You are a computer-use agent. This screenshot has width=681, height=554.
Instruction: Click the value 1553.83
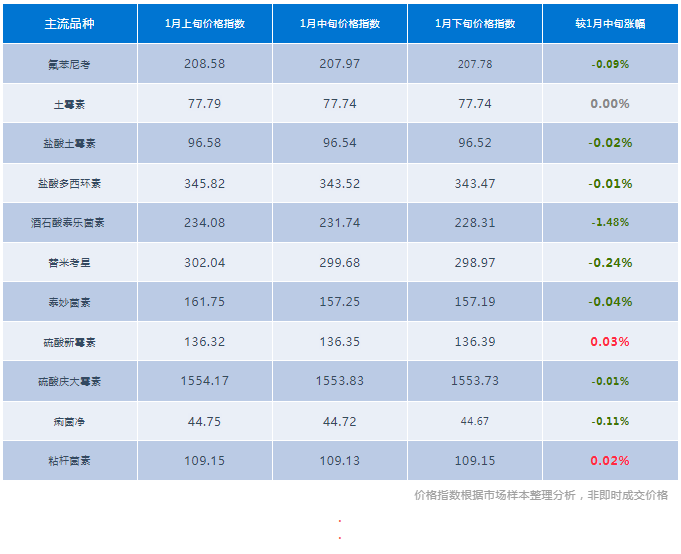340,381
